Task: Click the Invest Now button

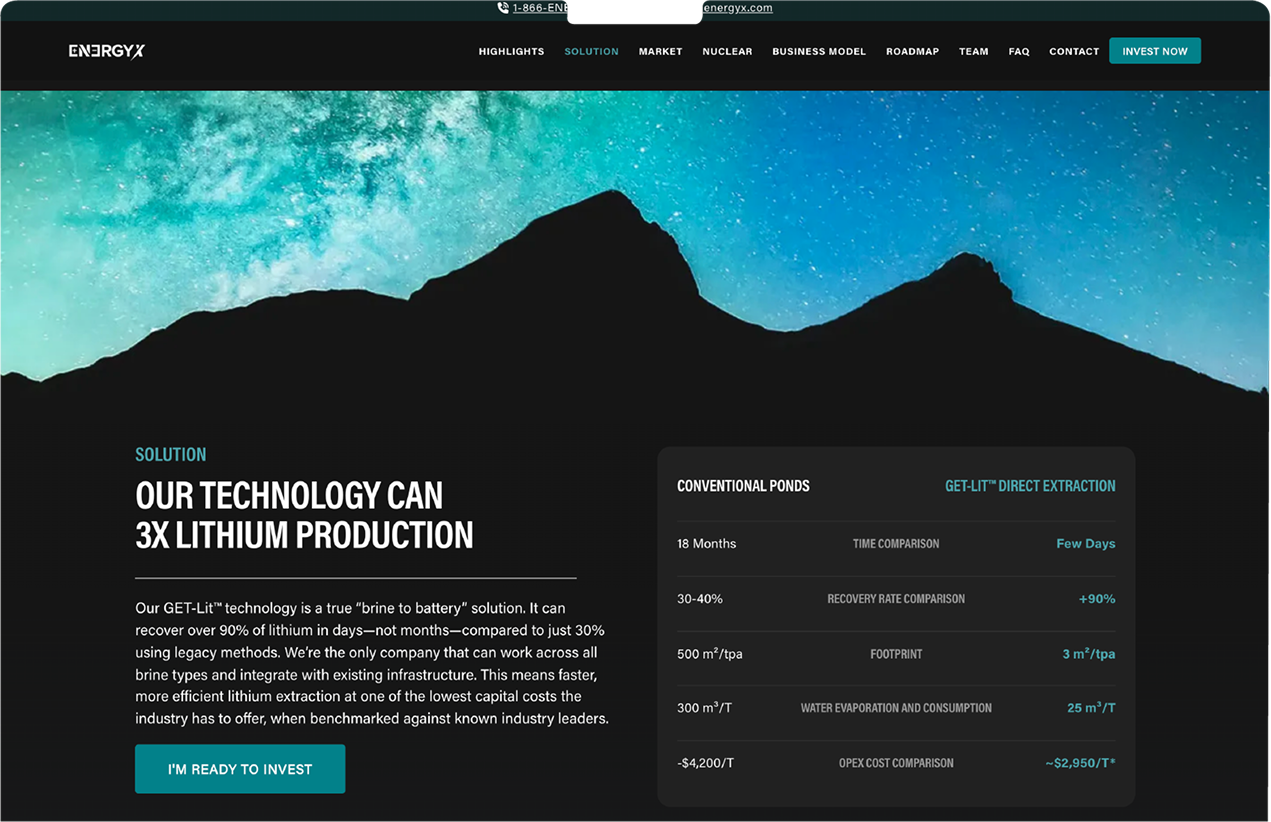Action: pos(1155,51)
